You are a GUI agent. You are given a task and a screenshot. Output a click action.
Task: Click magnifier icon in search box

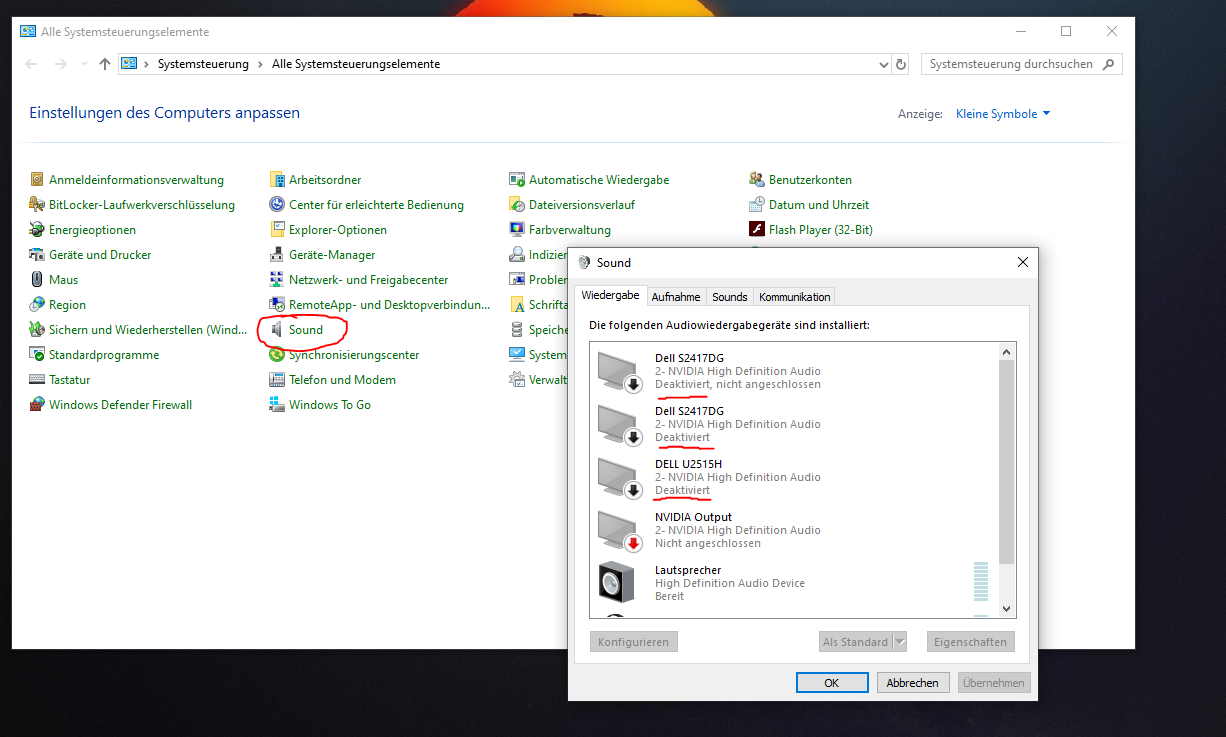(1108, 64)
